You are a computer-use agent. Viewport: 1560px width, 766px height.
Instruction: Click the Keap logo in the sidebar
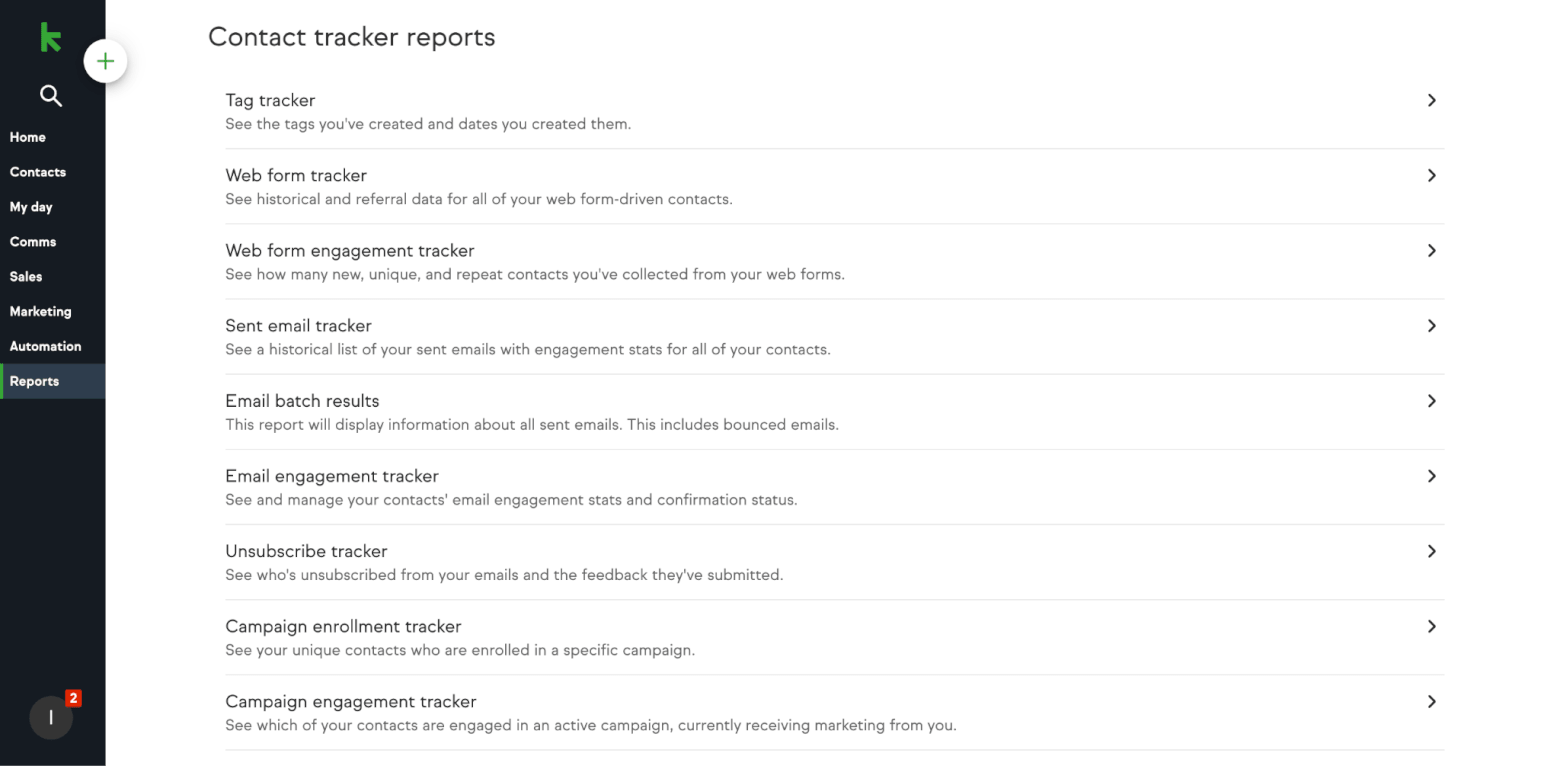51,36
